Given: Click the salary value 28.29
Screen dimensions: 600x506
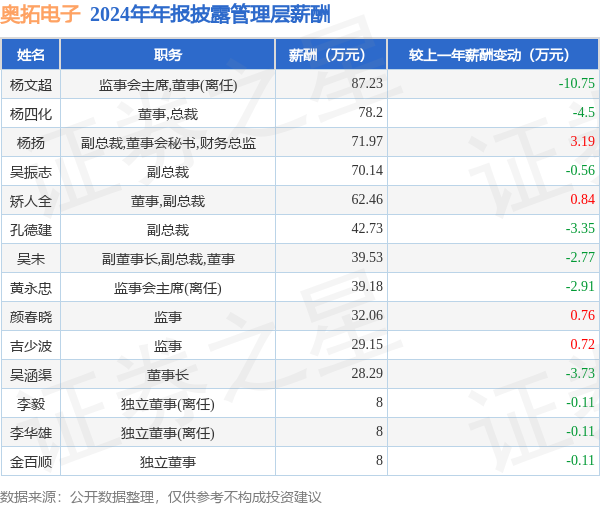Looking at the screenshot, I should [x=367, y=373].
